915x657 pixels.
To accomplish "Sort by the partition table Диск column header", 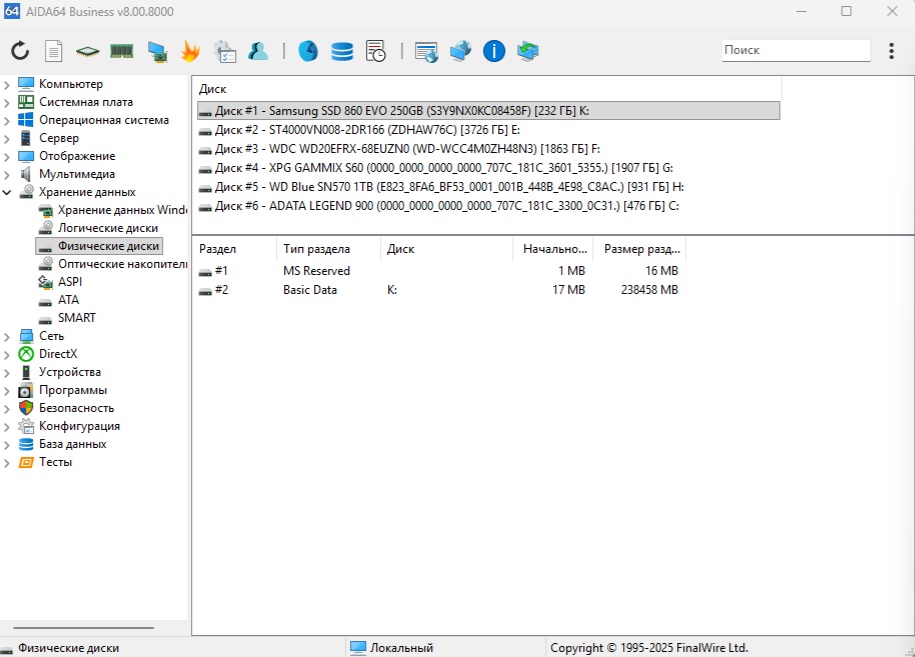I will coord(447,249).
